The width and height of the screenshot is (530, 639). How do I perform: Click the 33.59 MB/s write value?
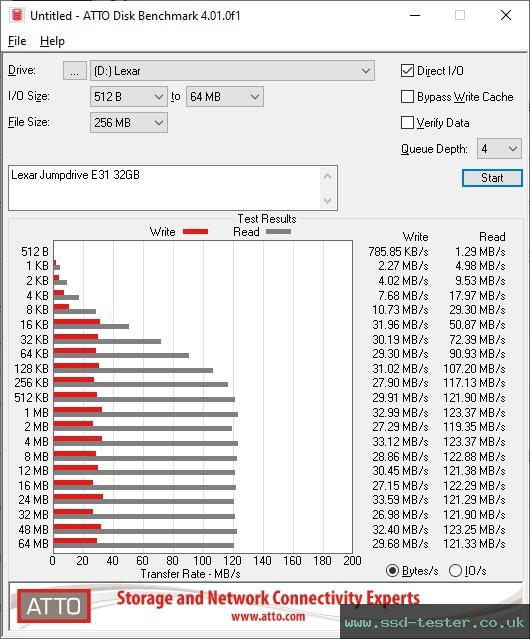tap(400, 500)
